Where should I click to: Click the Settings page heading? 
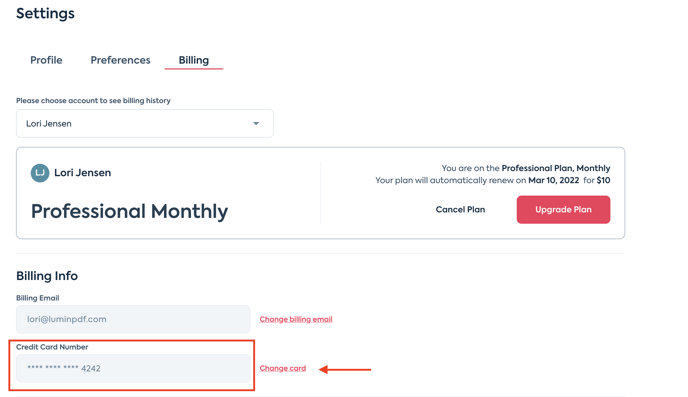coord(45,14)
